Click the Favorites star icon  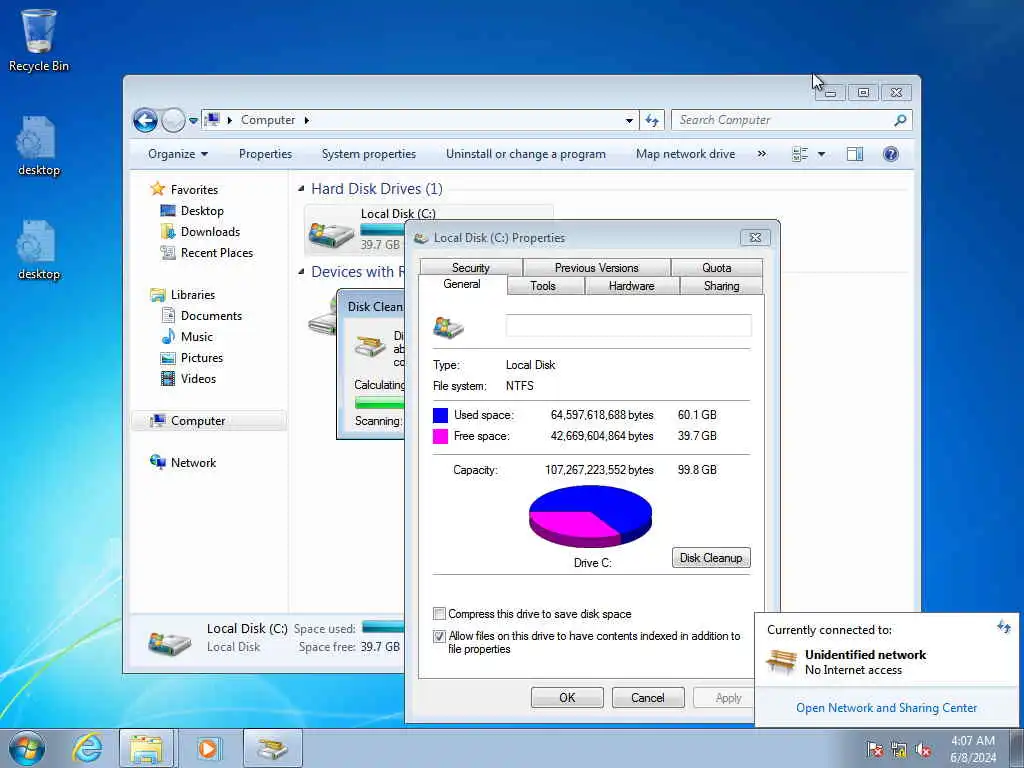pyautogui.click(x=157, y=189)
